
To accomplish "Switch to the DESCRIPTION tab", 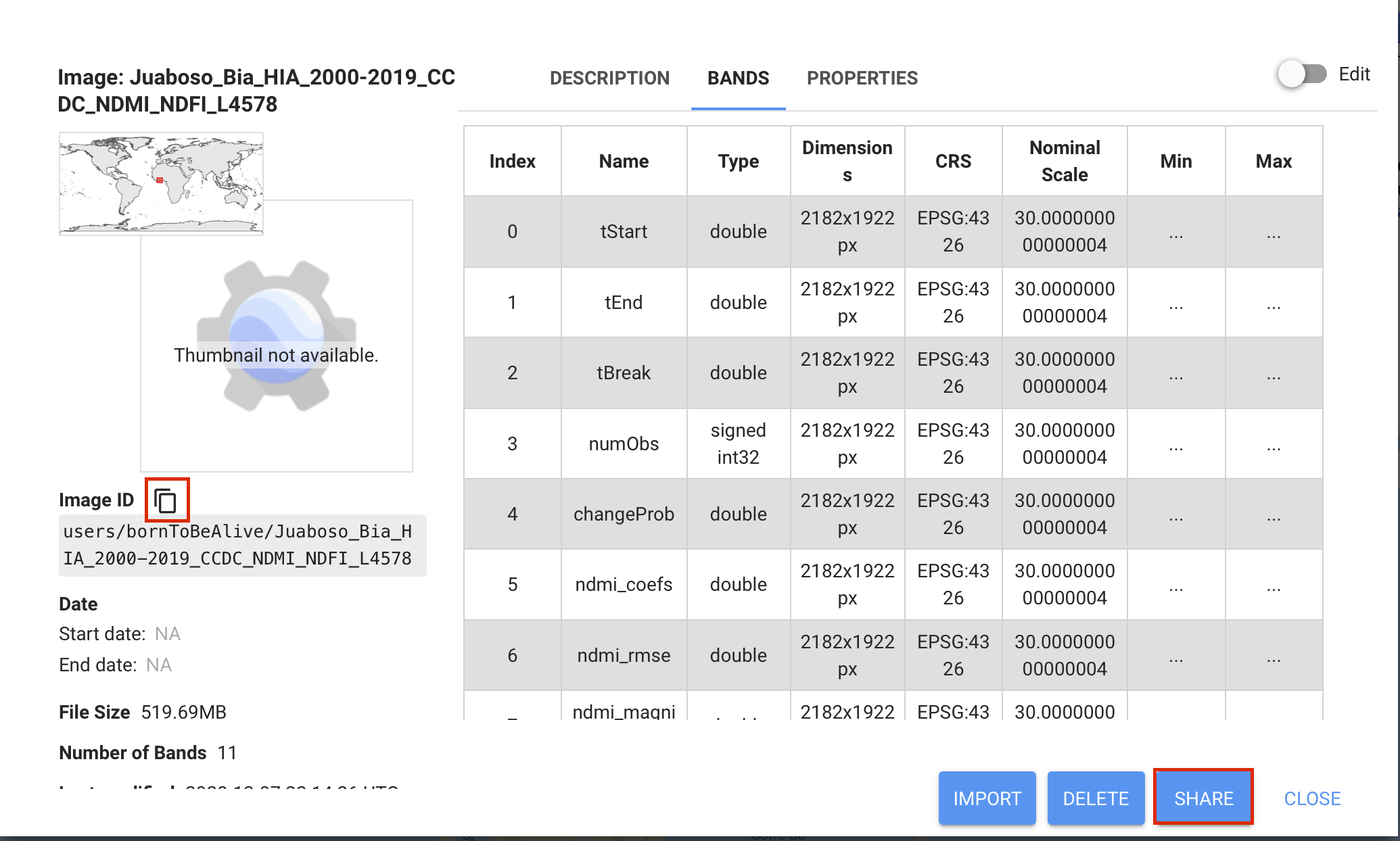I will coord(609,78).
